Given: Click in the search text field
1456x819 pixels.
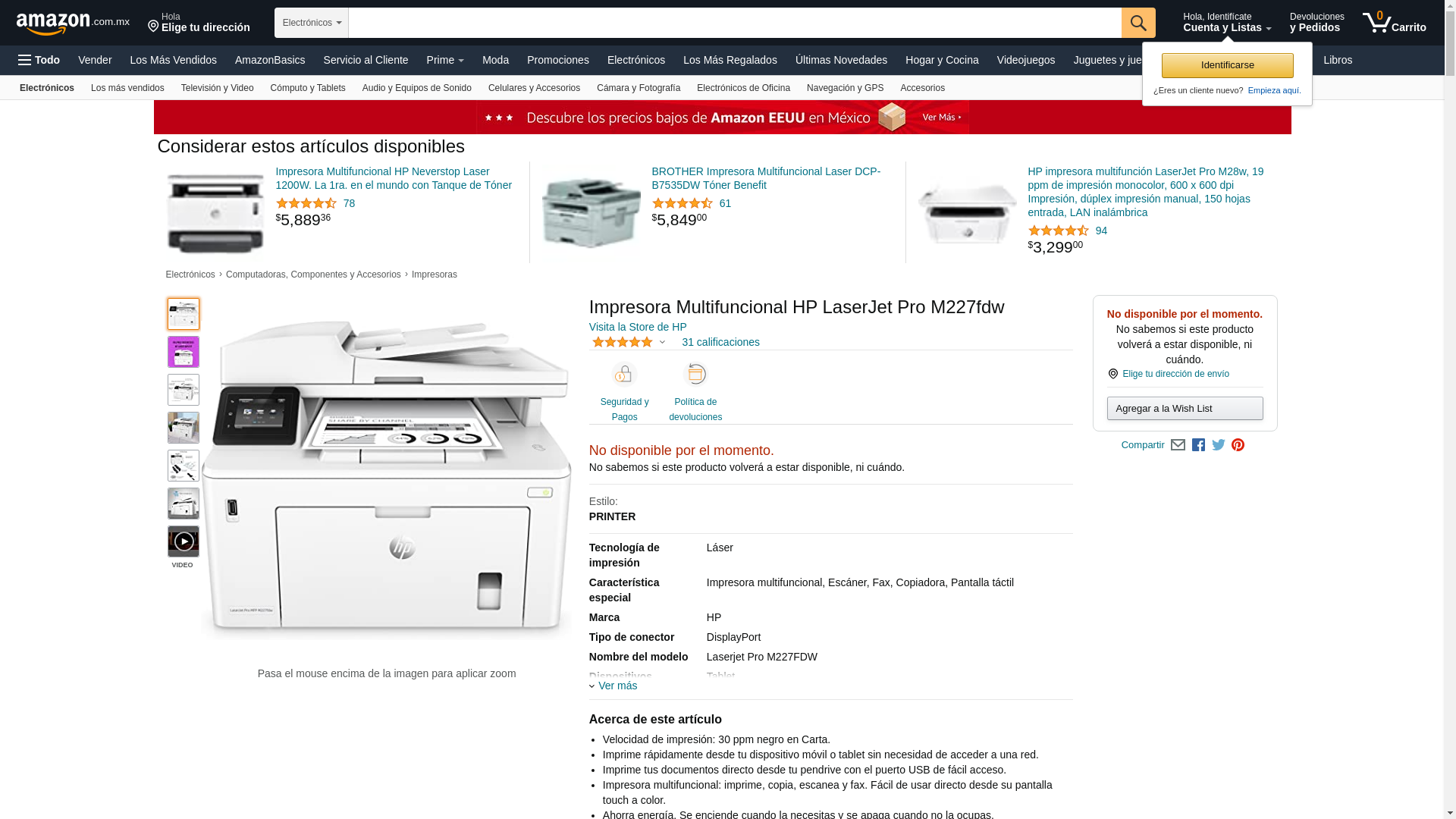Looking at the screenshot, I should [735, 23].
